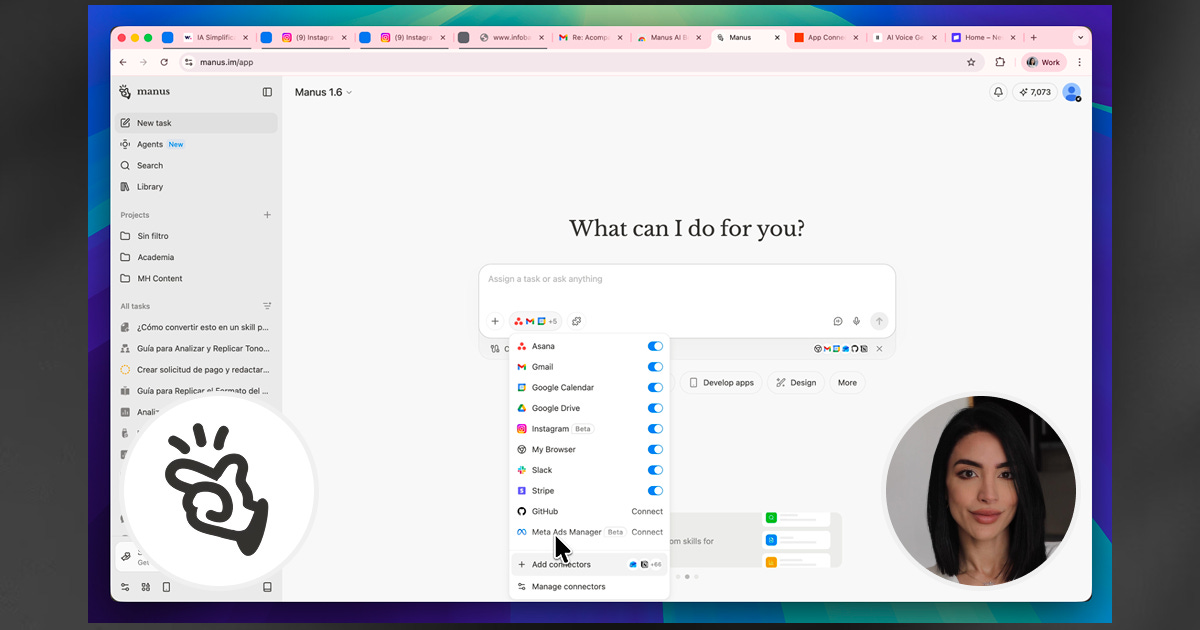
Task: Click the Meta Ads Manager icon
Action: [522, 532]
